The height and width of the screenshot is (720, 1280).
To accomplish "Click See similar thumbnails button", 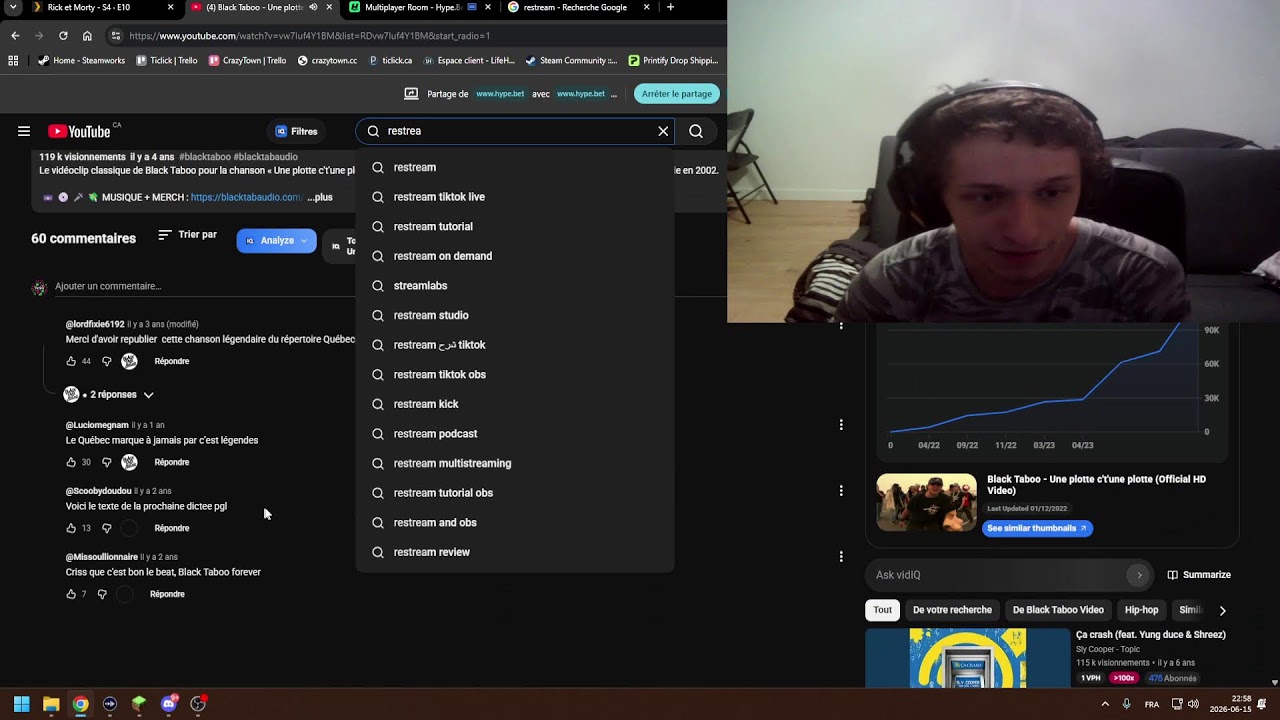I will [x=1037, y=528].
